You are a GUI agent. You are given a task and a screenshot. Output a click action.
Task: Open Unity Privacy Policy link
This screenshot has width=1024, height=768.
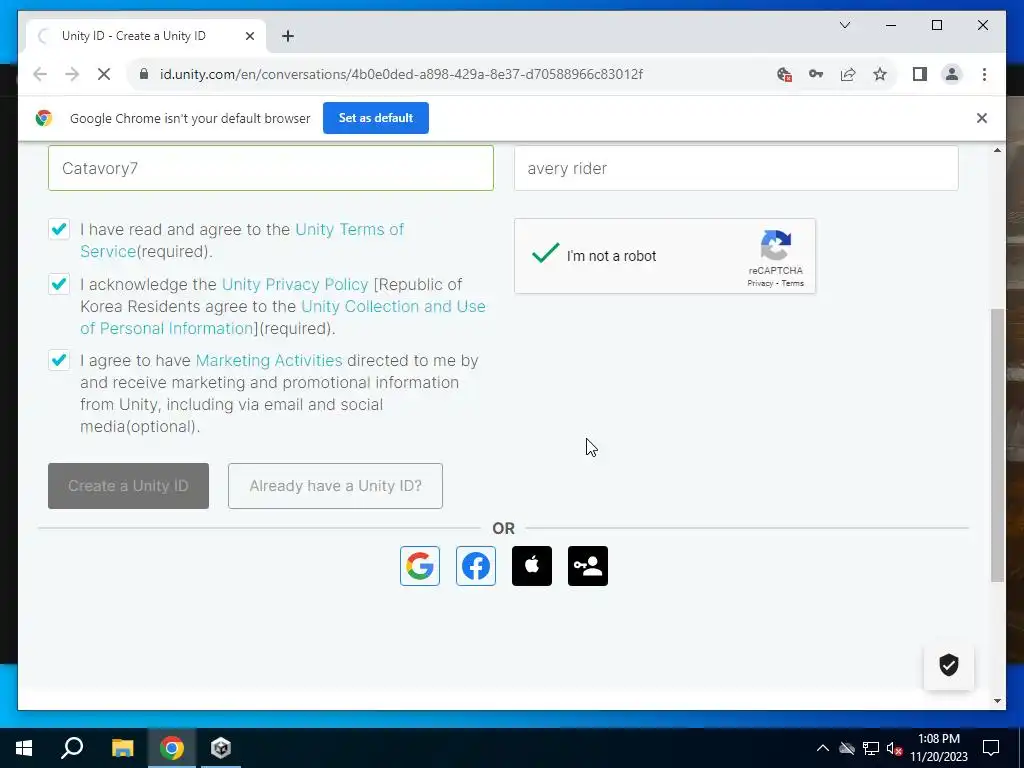pyautogui.click(x=295, y=285)
